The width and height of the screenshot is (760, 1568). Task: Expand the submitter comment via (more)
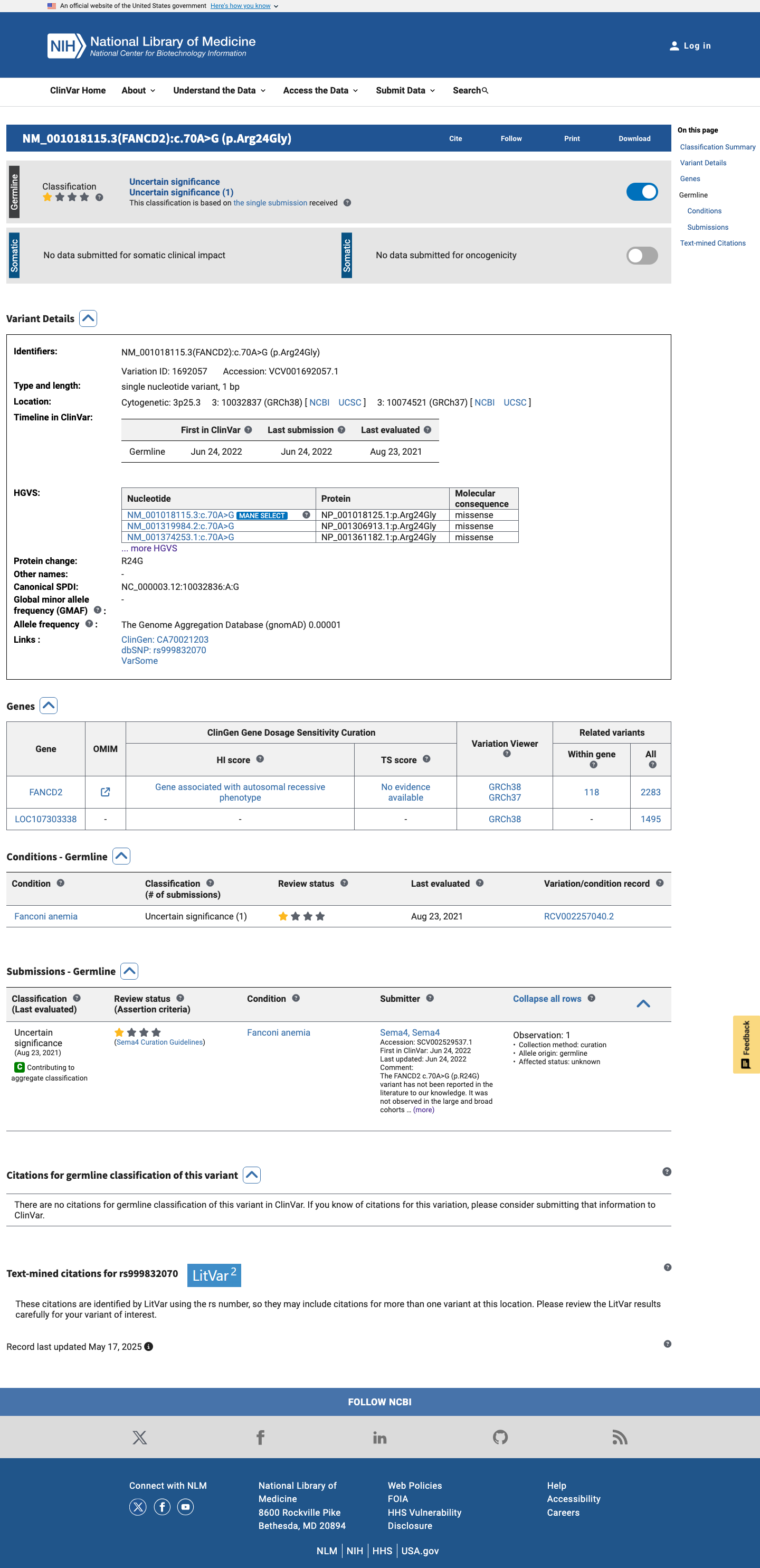tap(423, 1110)
